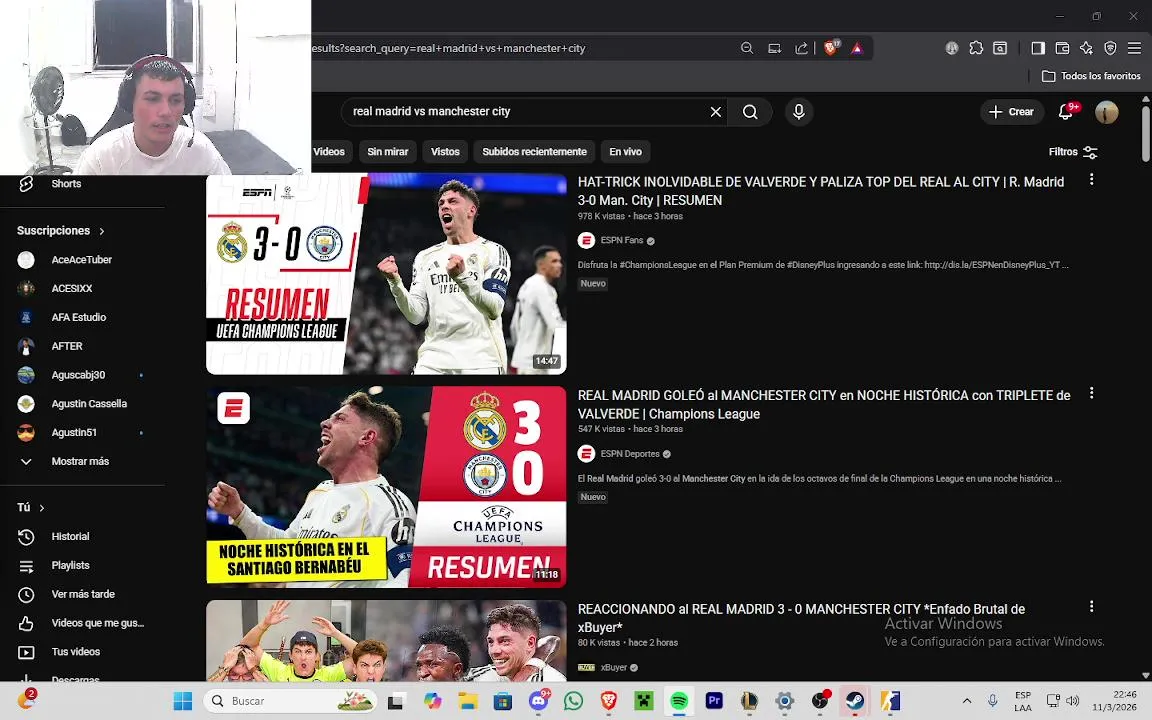The image size is (1152, 720).
Task: Open the Brave VPN shield icon
Action: coord(1110,48)
